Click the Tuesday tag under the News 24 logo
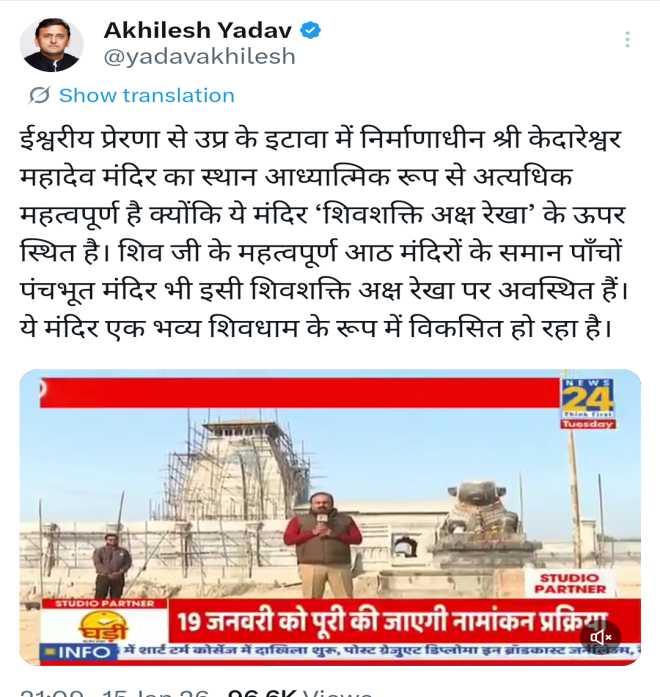Image resolution: width=660 pixels, height=697 pixels. [x=588, y=424]
